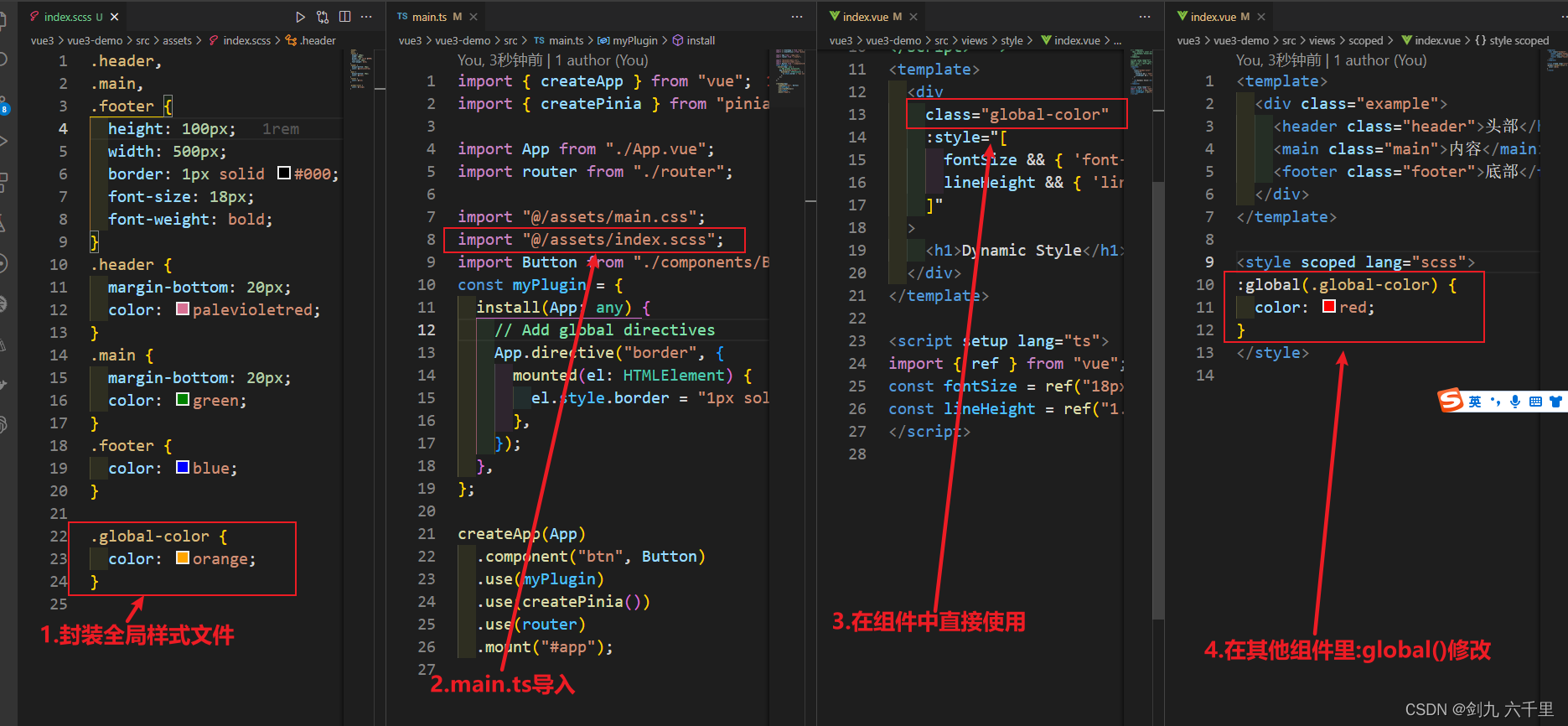Toggle the 英 English/Chinese input mode

[1475, 402]
